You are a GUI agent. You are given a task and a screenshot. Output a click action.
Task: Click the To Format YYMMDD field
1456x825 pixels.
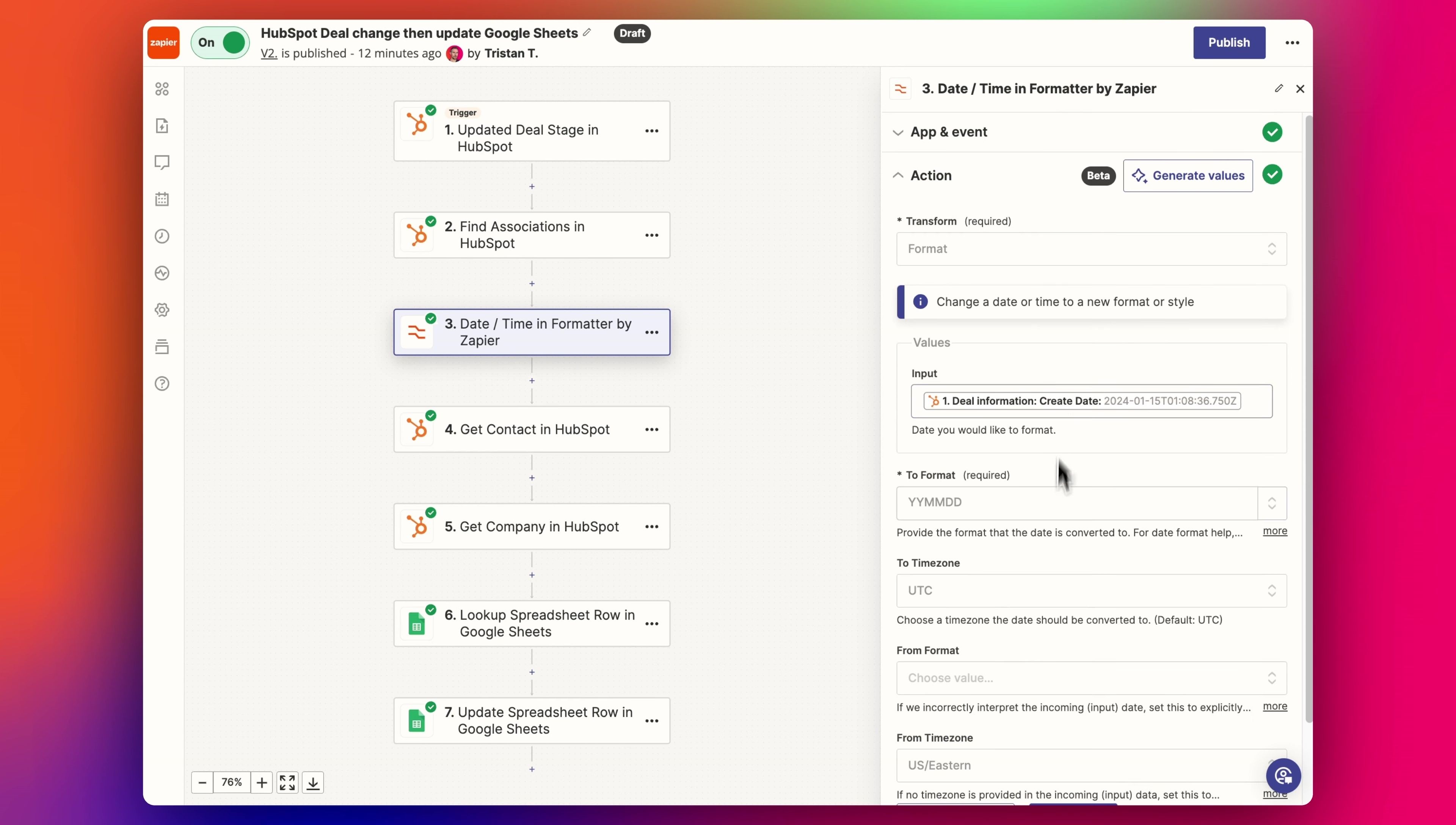click(1077, 503)
